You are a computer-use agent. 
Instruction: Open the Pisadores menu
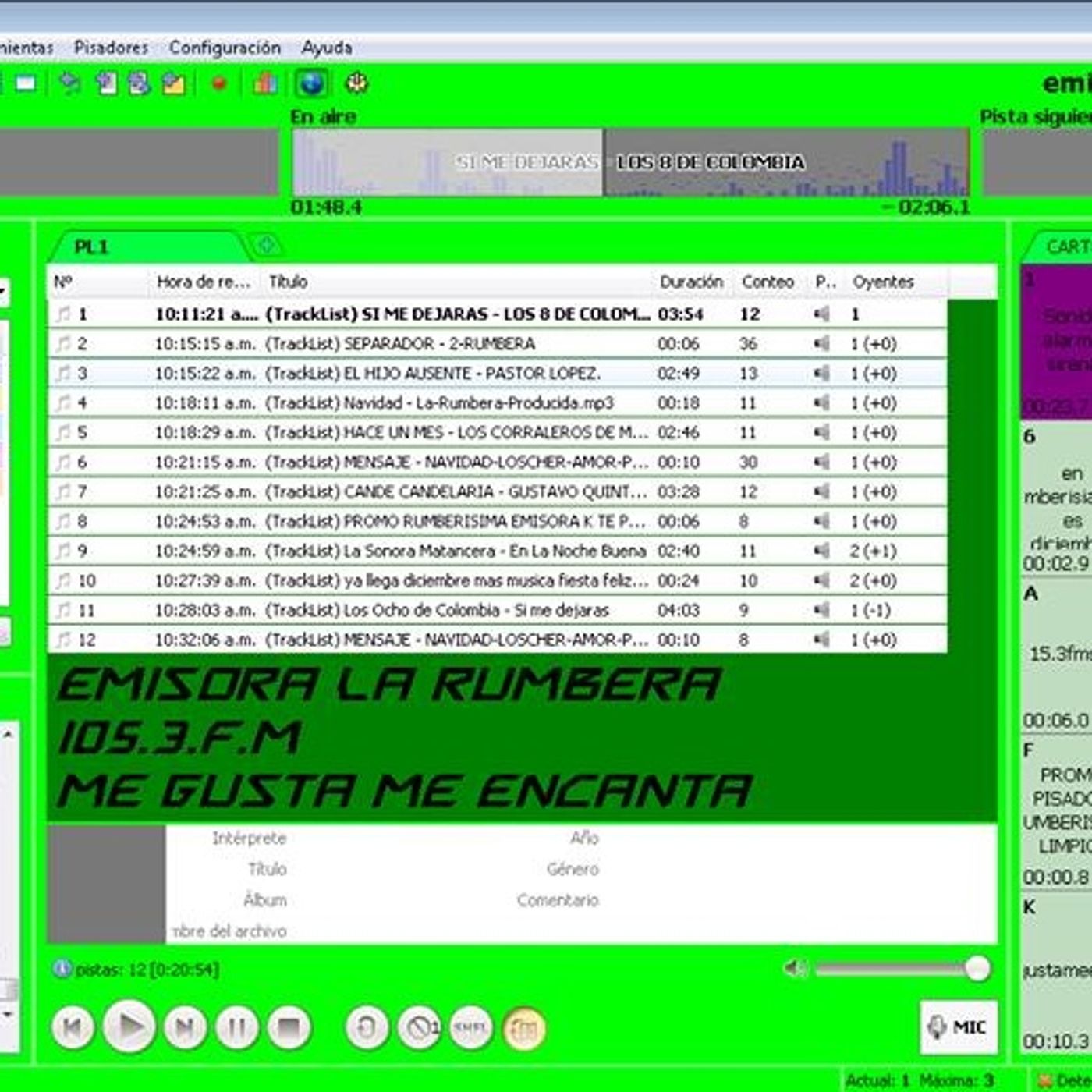(111, 48)
